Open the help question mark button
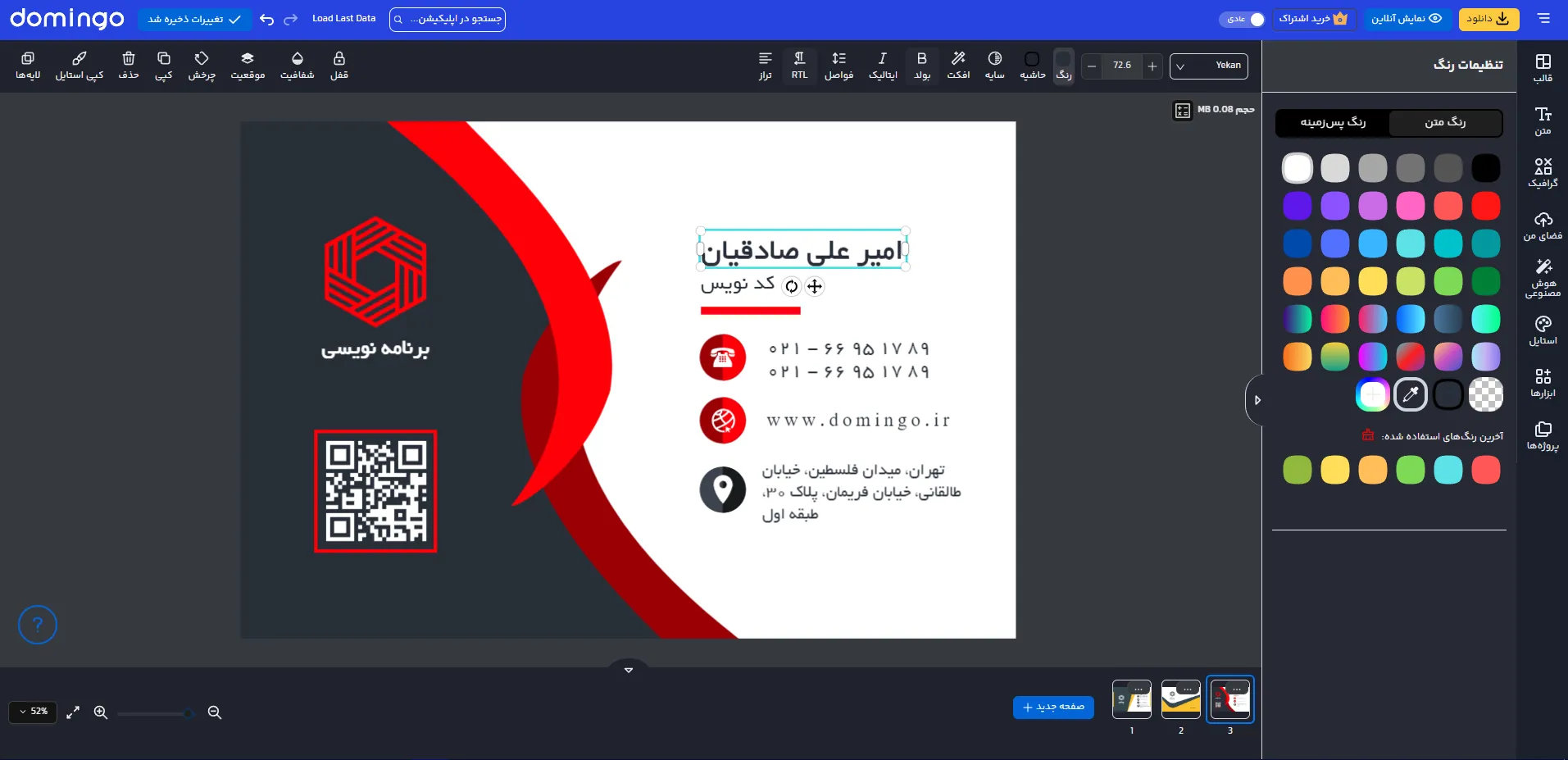 38,625
